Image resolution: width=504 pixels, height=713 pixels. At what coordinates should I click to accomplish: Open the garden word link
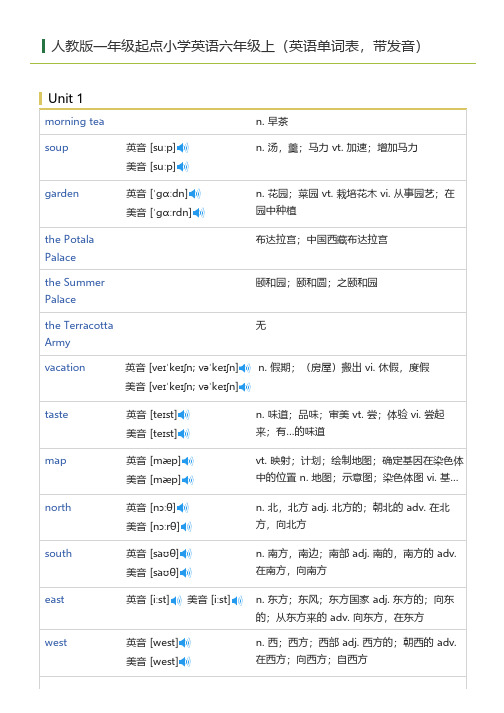(62, 194)
